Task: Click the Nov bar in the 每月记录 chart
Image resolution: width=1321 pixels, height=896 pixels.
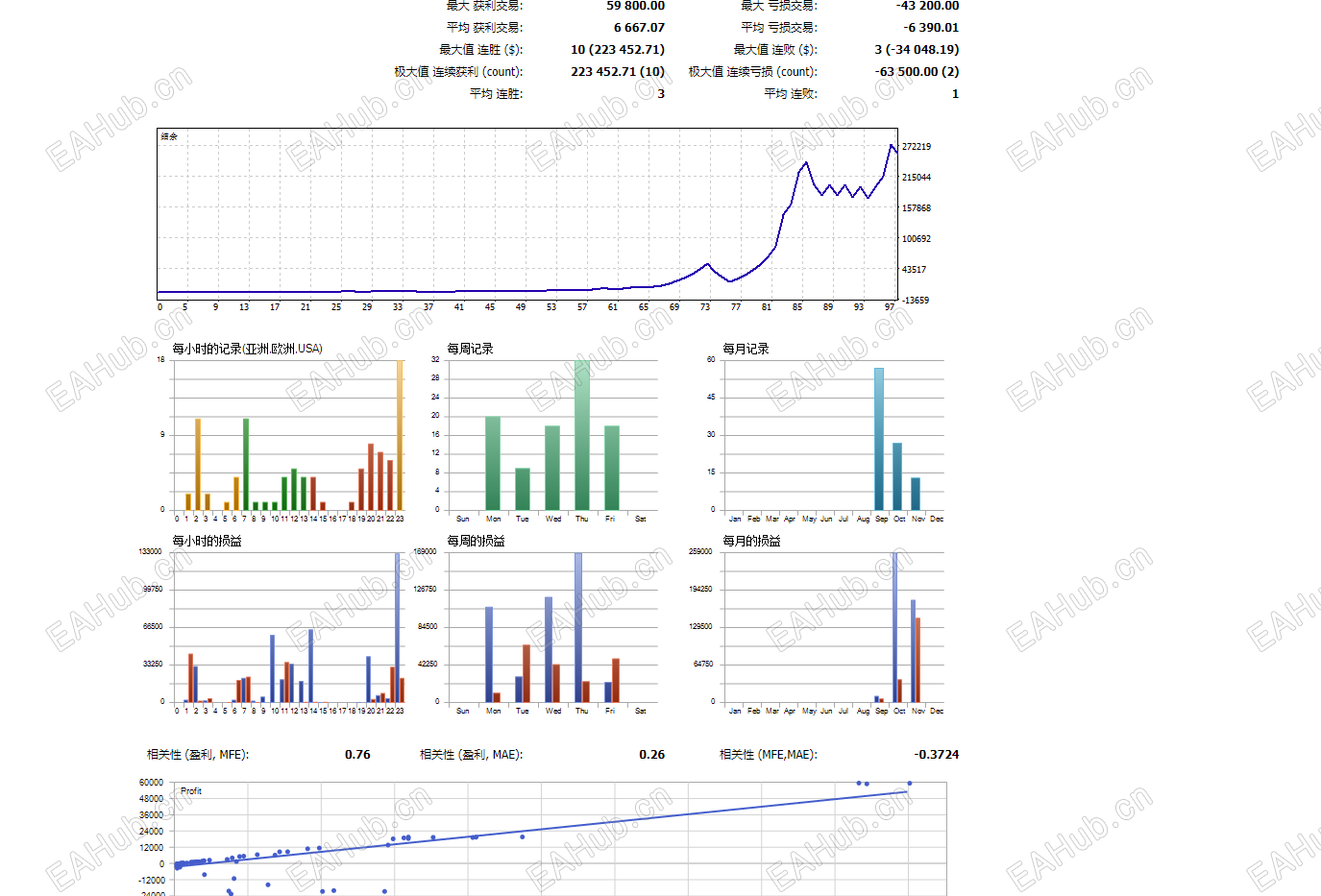Action: (916, 494)
